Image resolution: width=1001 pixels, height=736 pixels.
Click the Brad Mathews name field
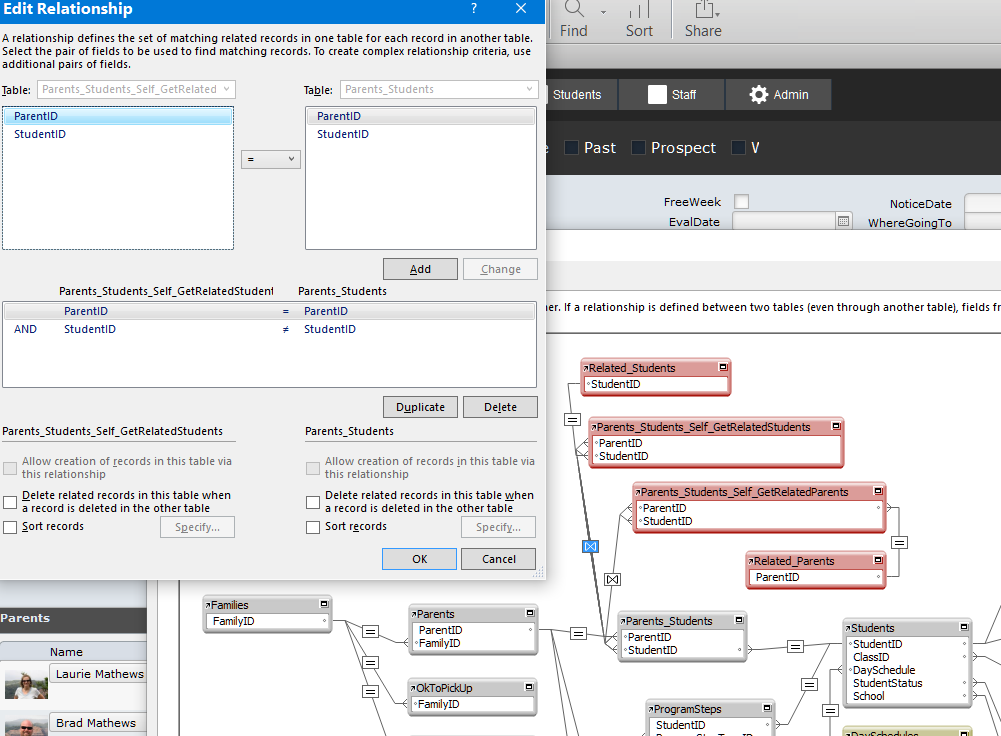click(98, 723)
